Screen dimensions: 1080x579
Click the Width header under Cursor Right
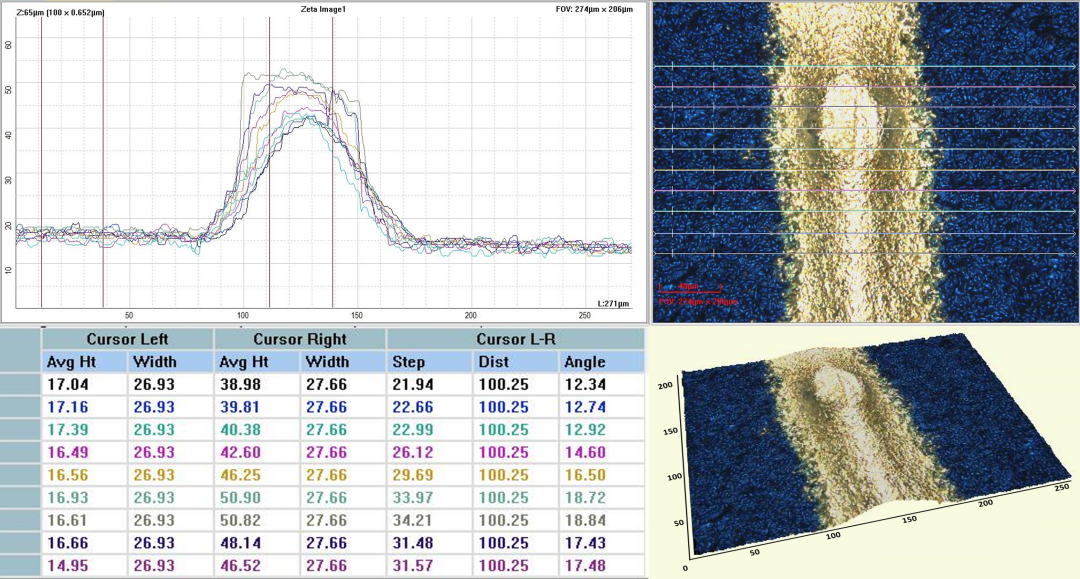pyautogui.click(x=343, y=361)
